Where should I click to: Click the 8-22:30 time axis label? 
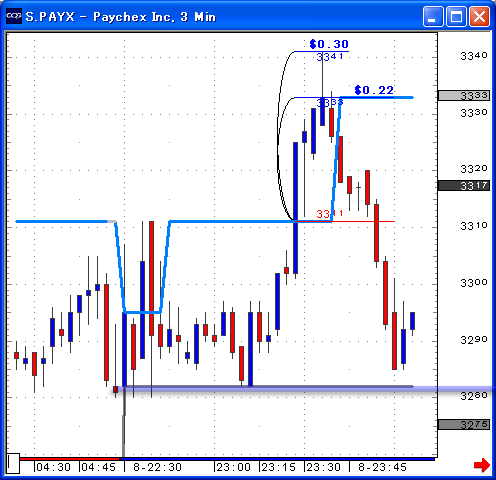coord(157,467)
